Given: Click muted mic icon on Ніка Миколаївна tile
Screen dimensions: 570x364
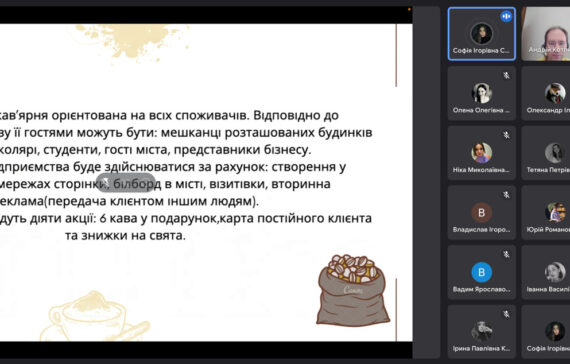Looking at the screenshot, I should [506, 135].
